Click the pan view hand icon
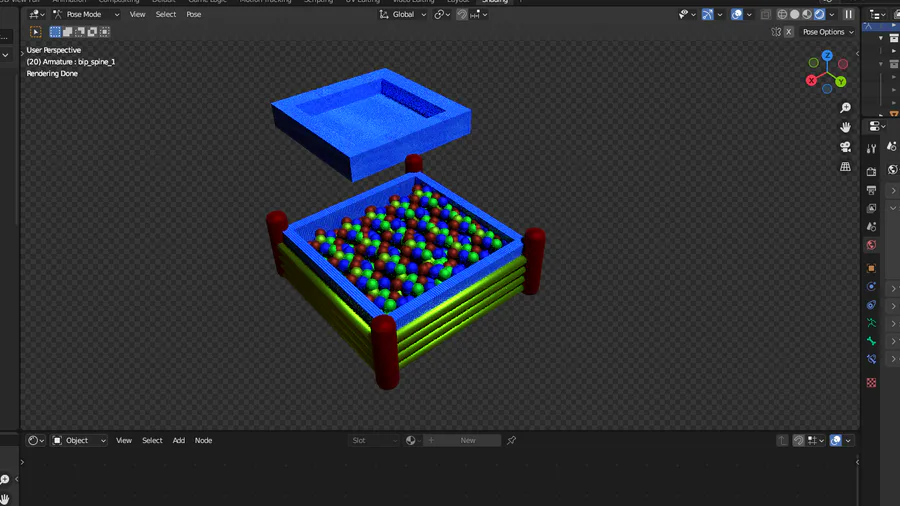This screenshot has height=506, width=900. pos(845,127)
